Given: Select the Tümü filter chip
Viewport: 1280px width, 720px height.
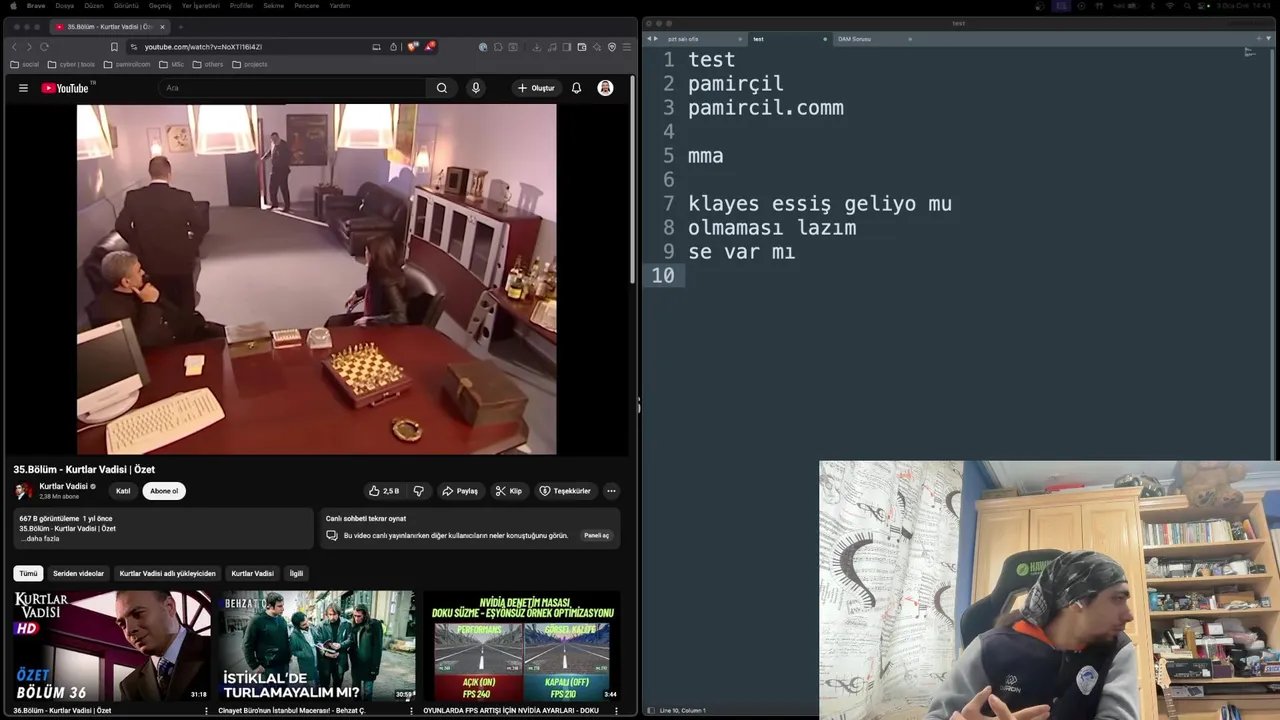Looking at the screenshot, I should (x=28, y=573).
